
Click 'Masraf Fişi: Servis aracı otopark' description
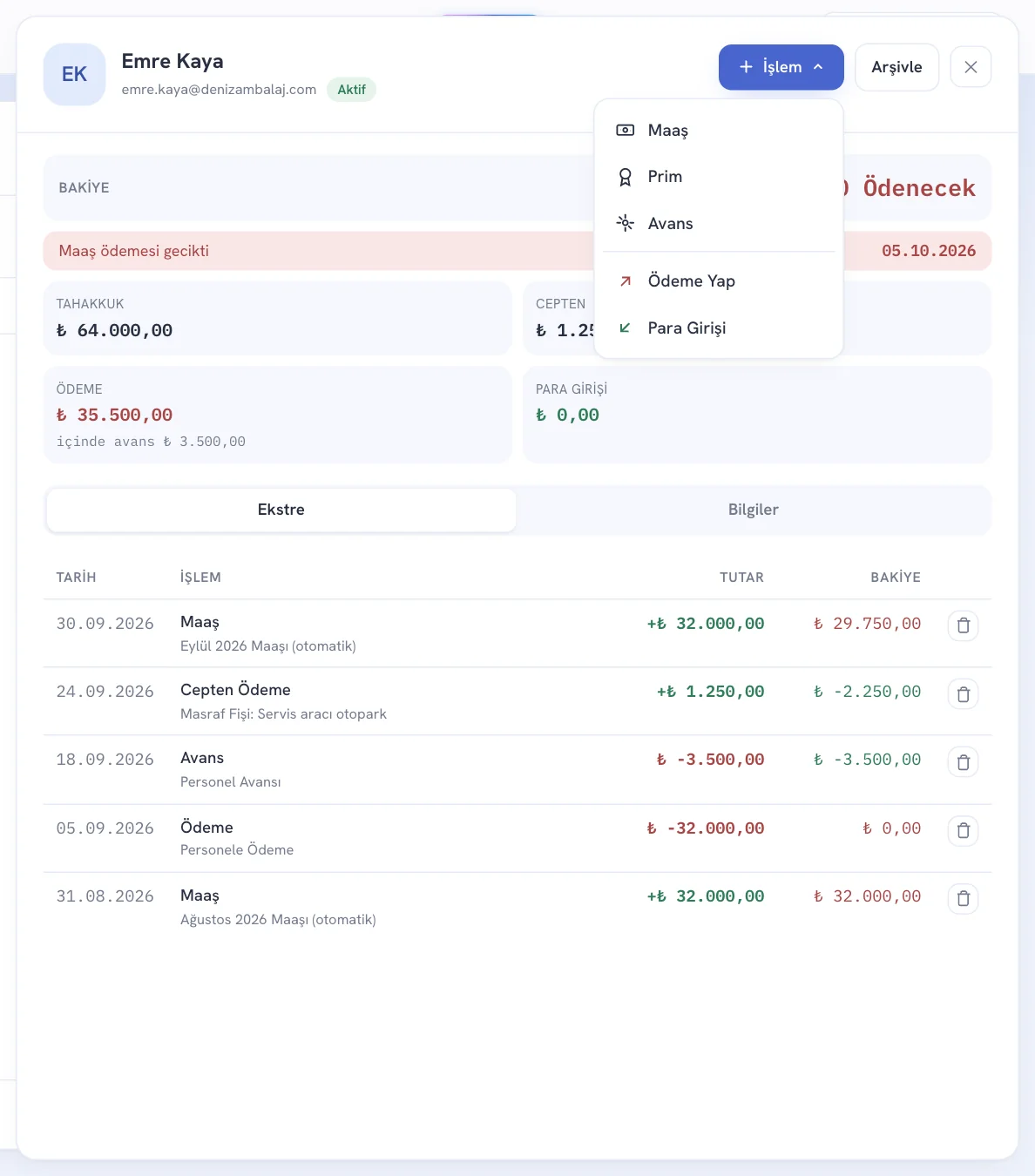tap(283, 714)
